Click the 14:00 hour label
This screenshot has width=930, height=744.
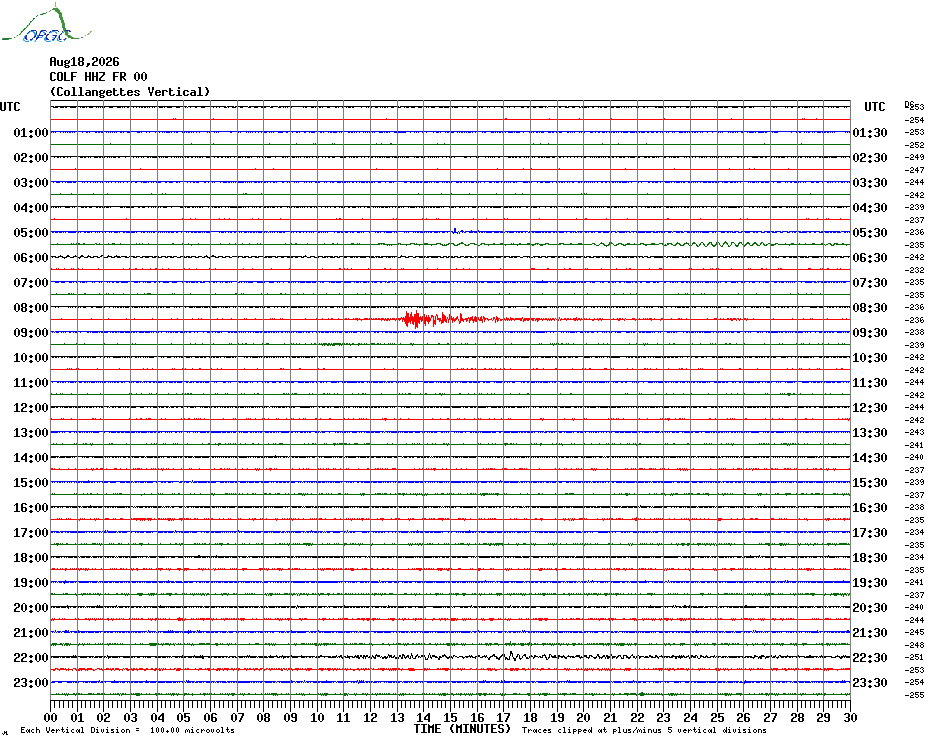(x=31, y=457)
